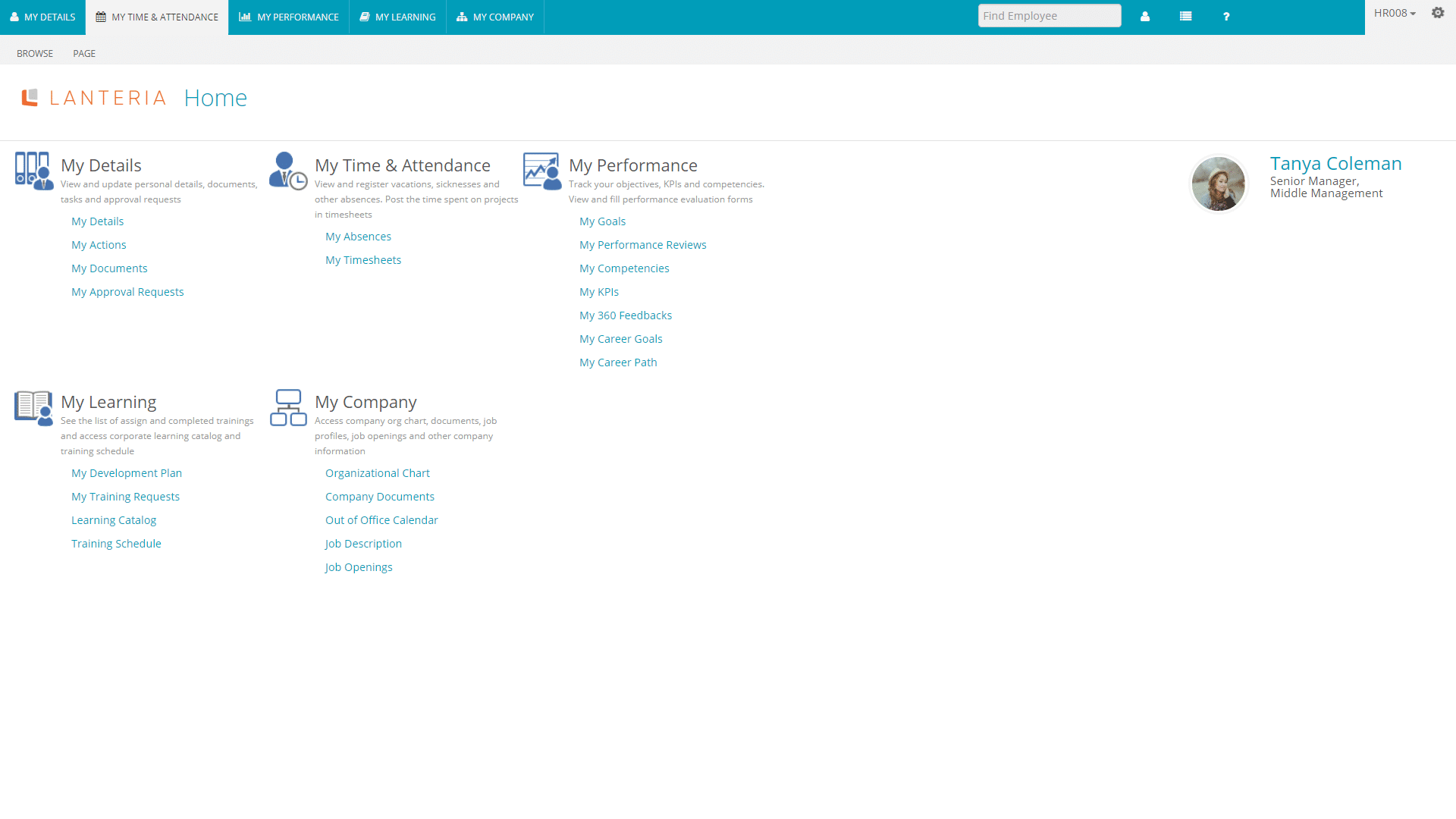Screen dimensions: 1456x819
Task: Click the My Company org chart icon
Action: pyautogui.click(x=288, y=408)
